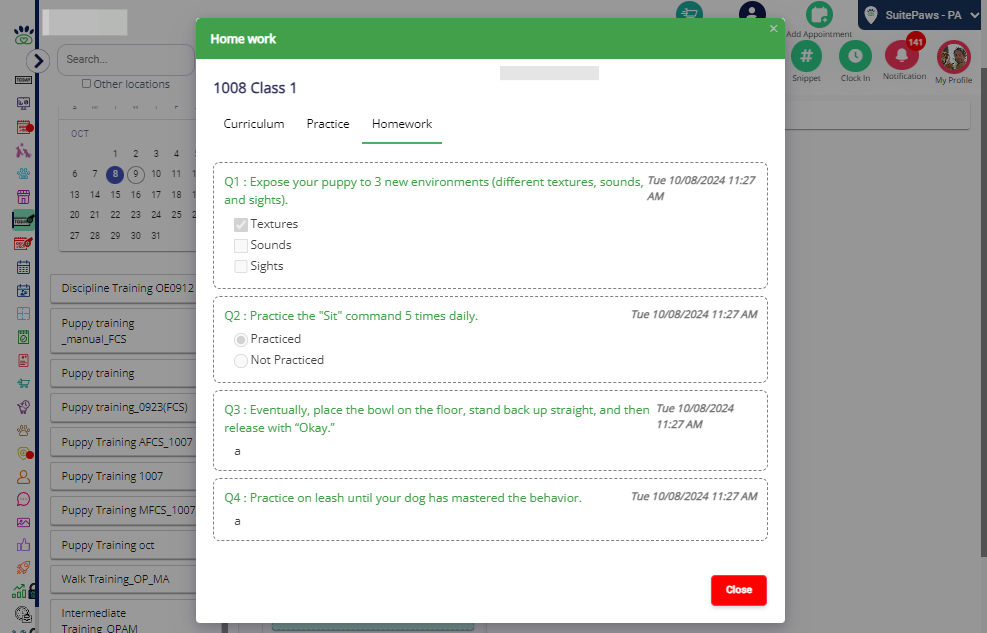This screenshot has height=633, width=987.
Task: Click the 1008 Class 1 heading
Action: (255, 88)
